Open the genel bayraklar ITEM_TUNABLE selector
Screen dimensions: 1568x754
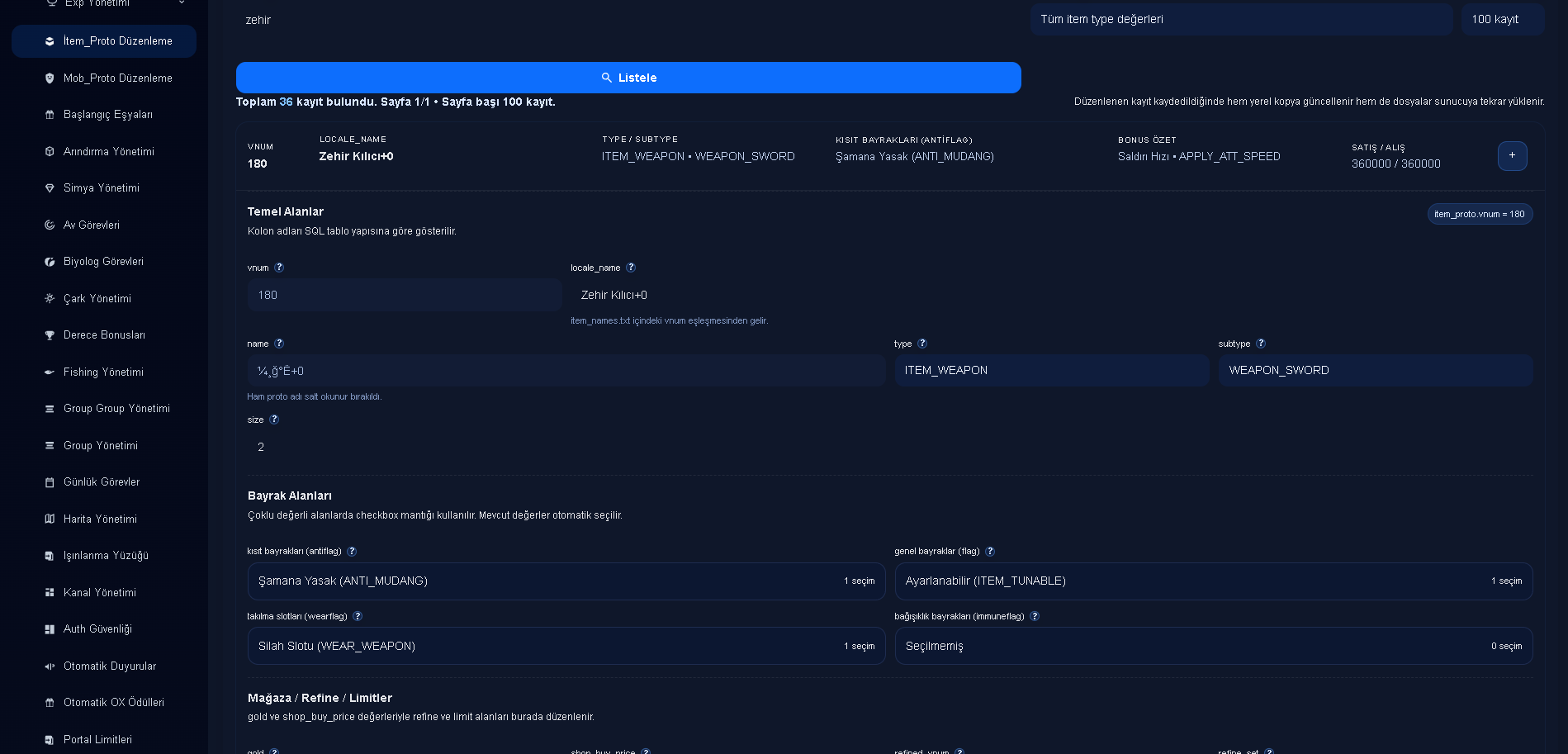[x=1214, y=581]
